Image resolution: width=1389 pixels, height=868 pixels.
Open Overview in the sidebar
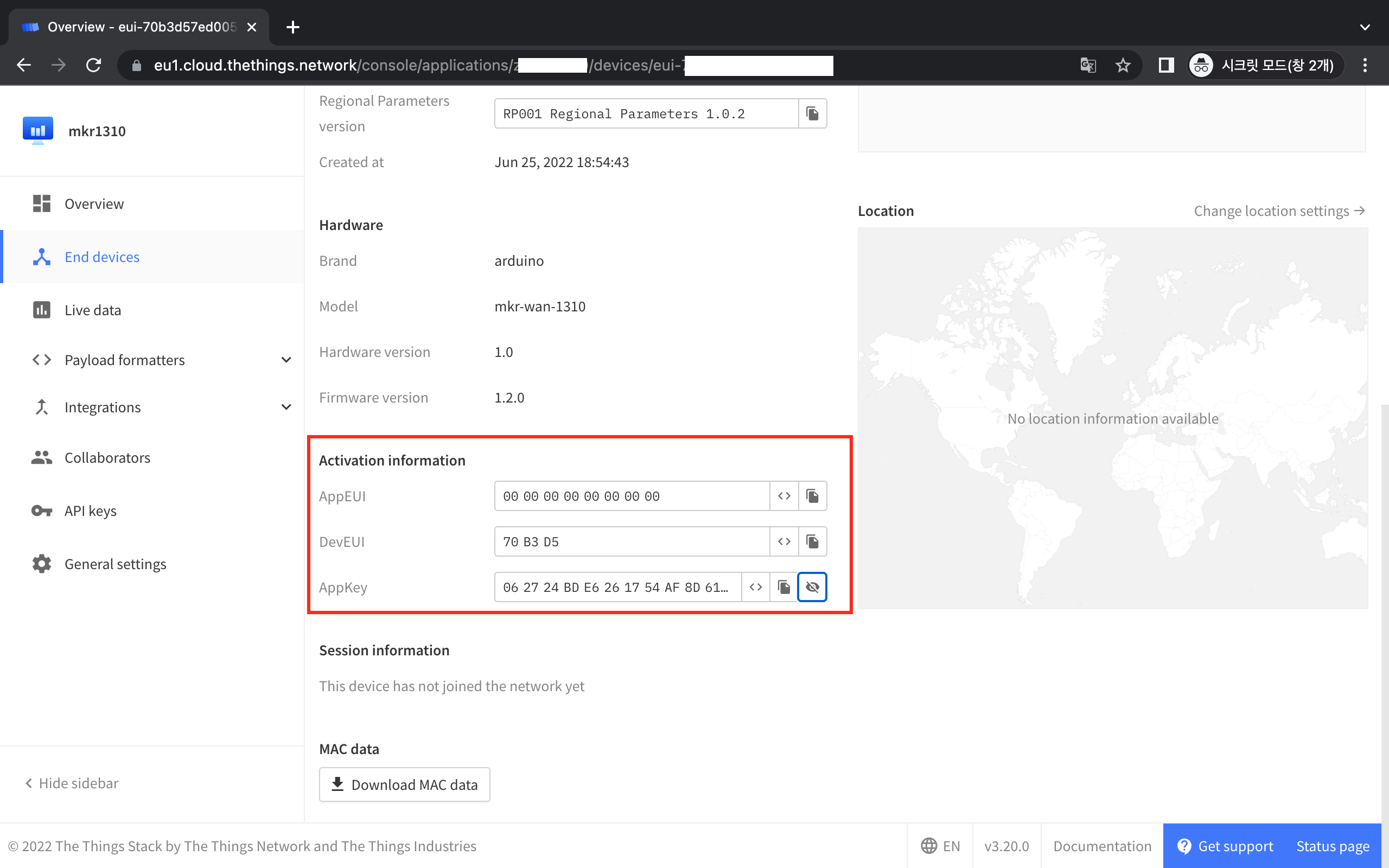(152, 204)
